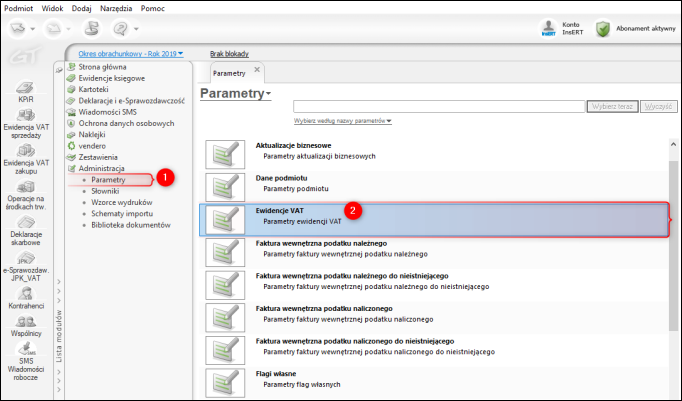Open the Kontrahenci module icon
The height and width of the screenshot is (401, 682).
coord(26,294)
